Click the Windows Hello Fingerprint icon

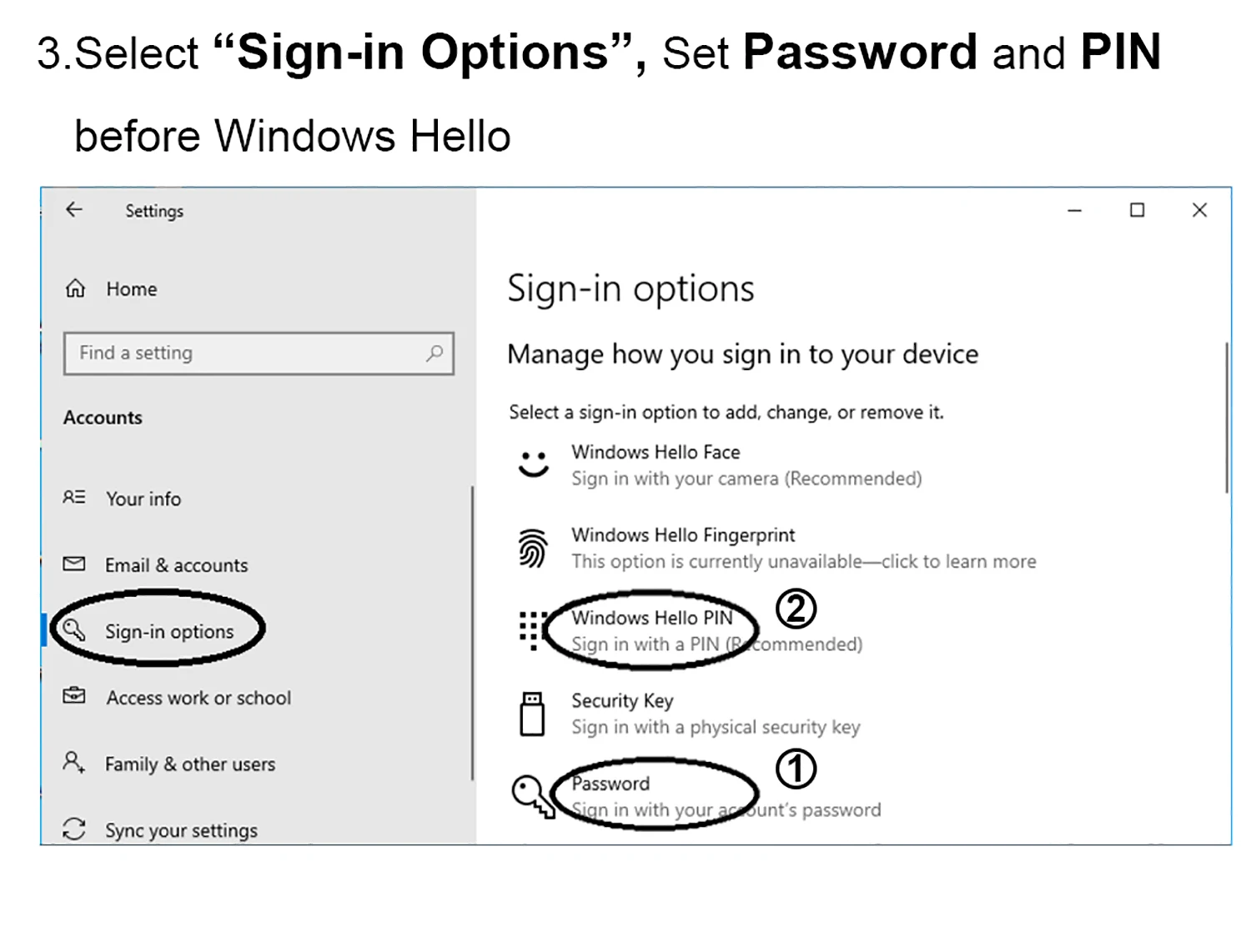532,547
